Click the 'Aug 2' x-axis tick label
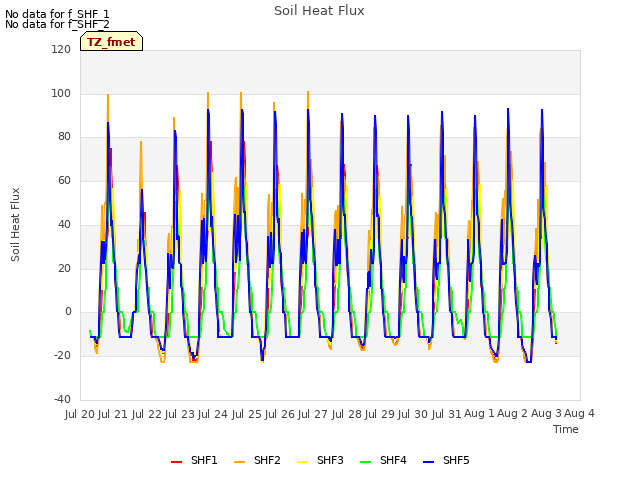This screenshot has height=480, width=640. pyautogui.click(x=513, y=414)
